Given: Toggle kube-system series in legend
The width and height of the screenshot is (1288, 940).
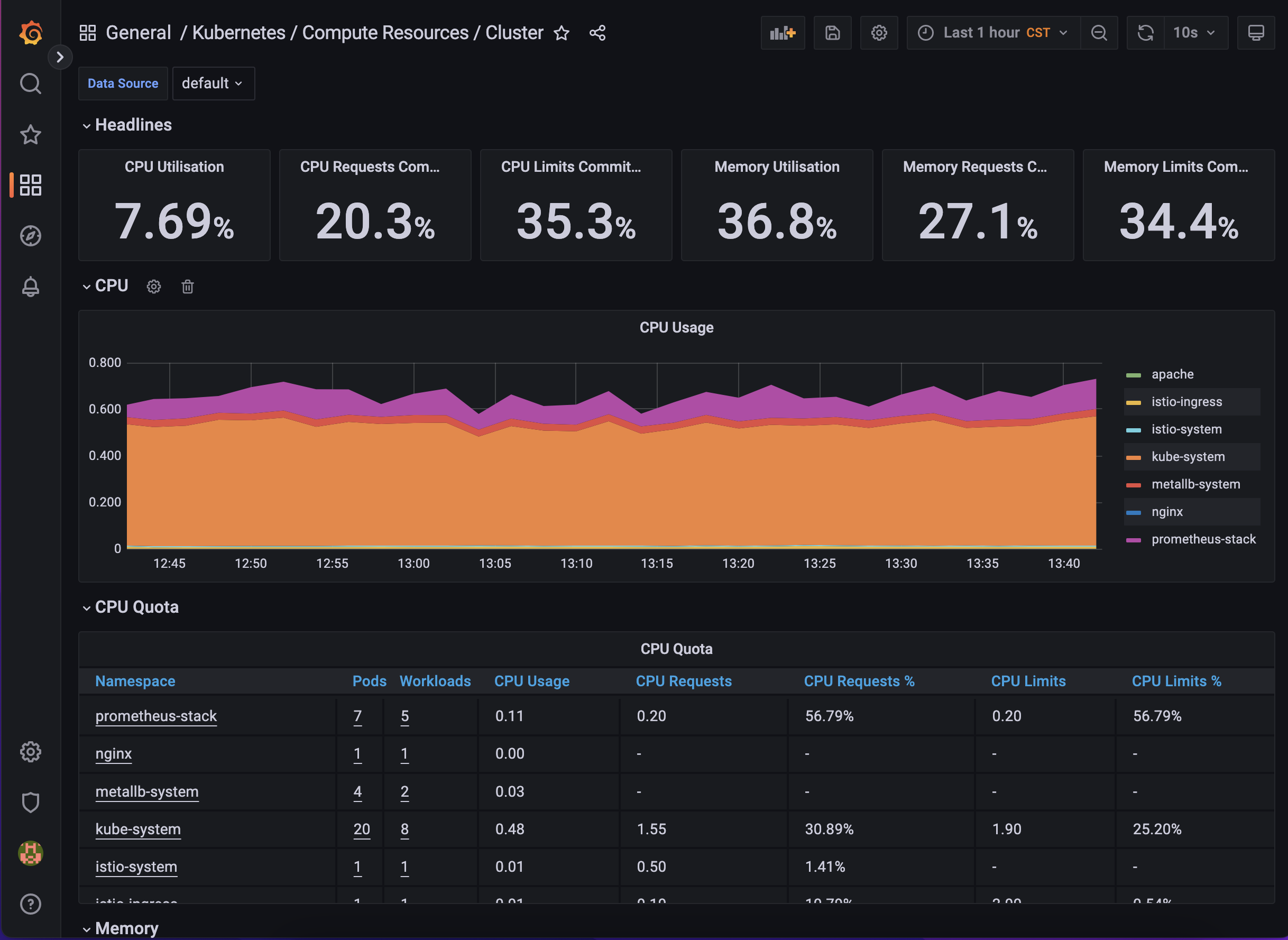Looking at the screenshot, I should (x=1188, y=457).
